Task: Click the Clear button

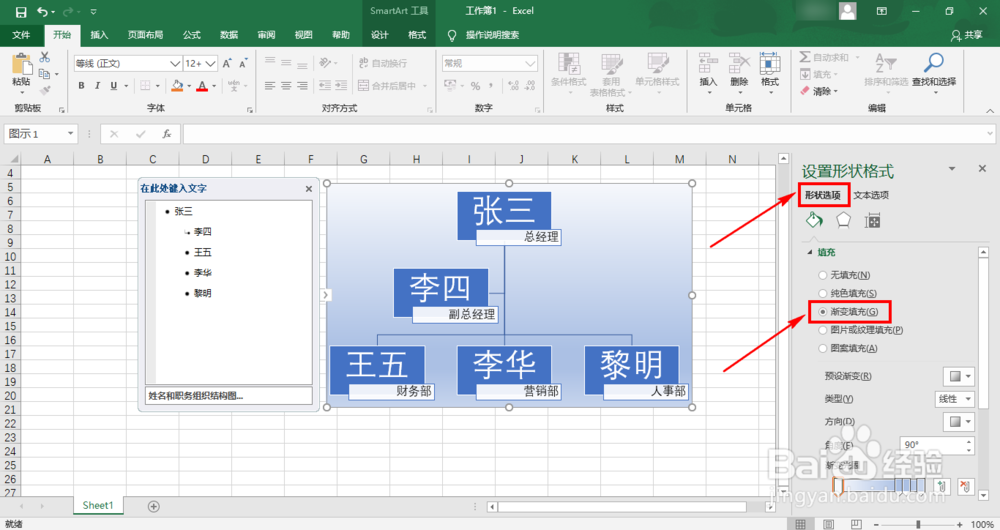Action: (819, 91)
